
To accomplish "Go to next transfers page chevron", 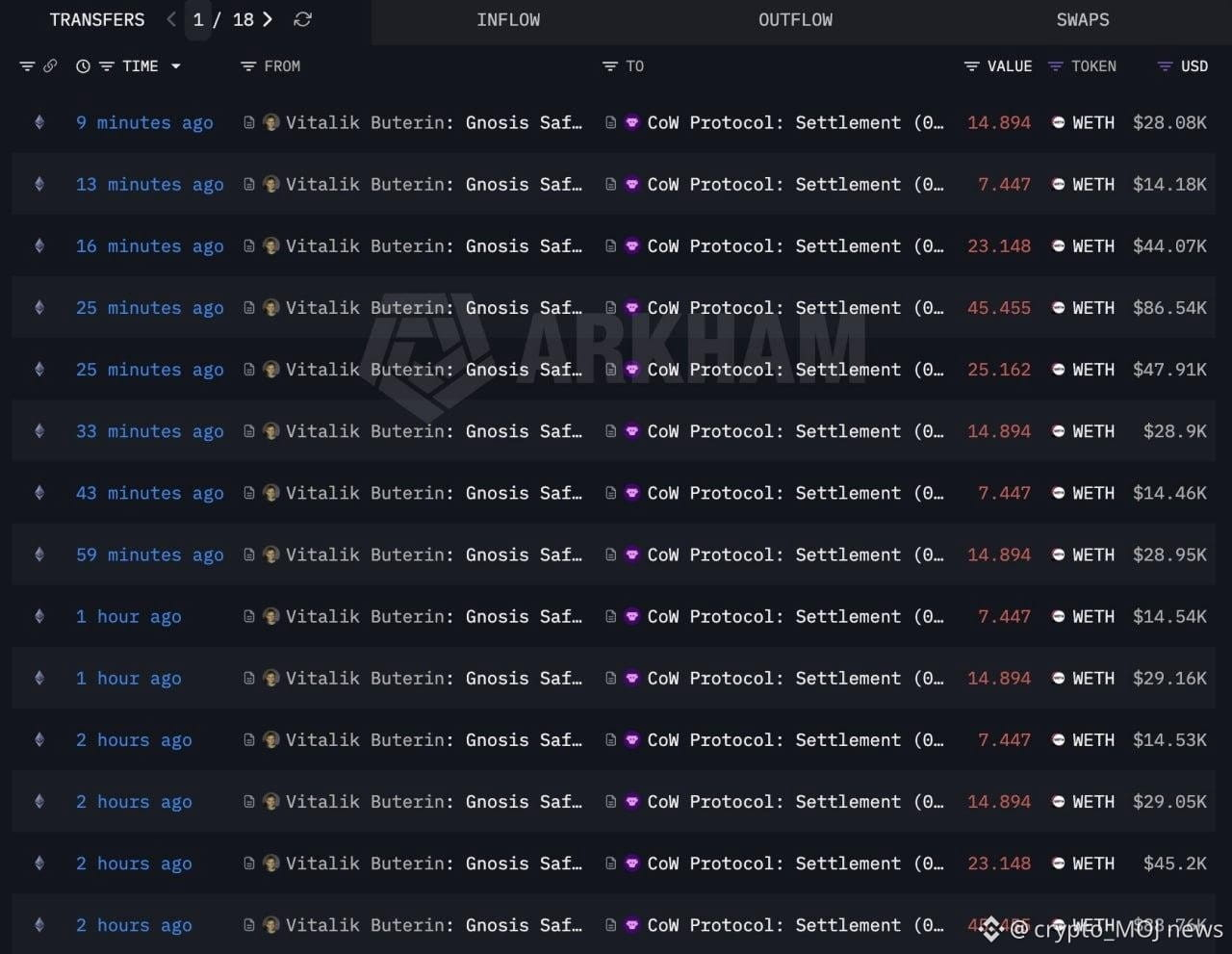I will click(268, 19).
